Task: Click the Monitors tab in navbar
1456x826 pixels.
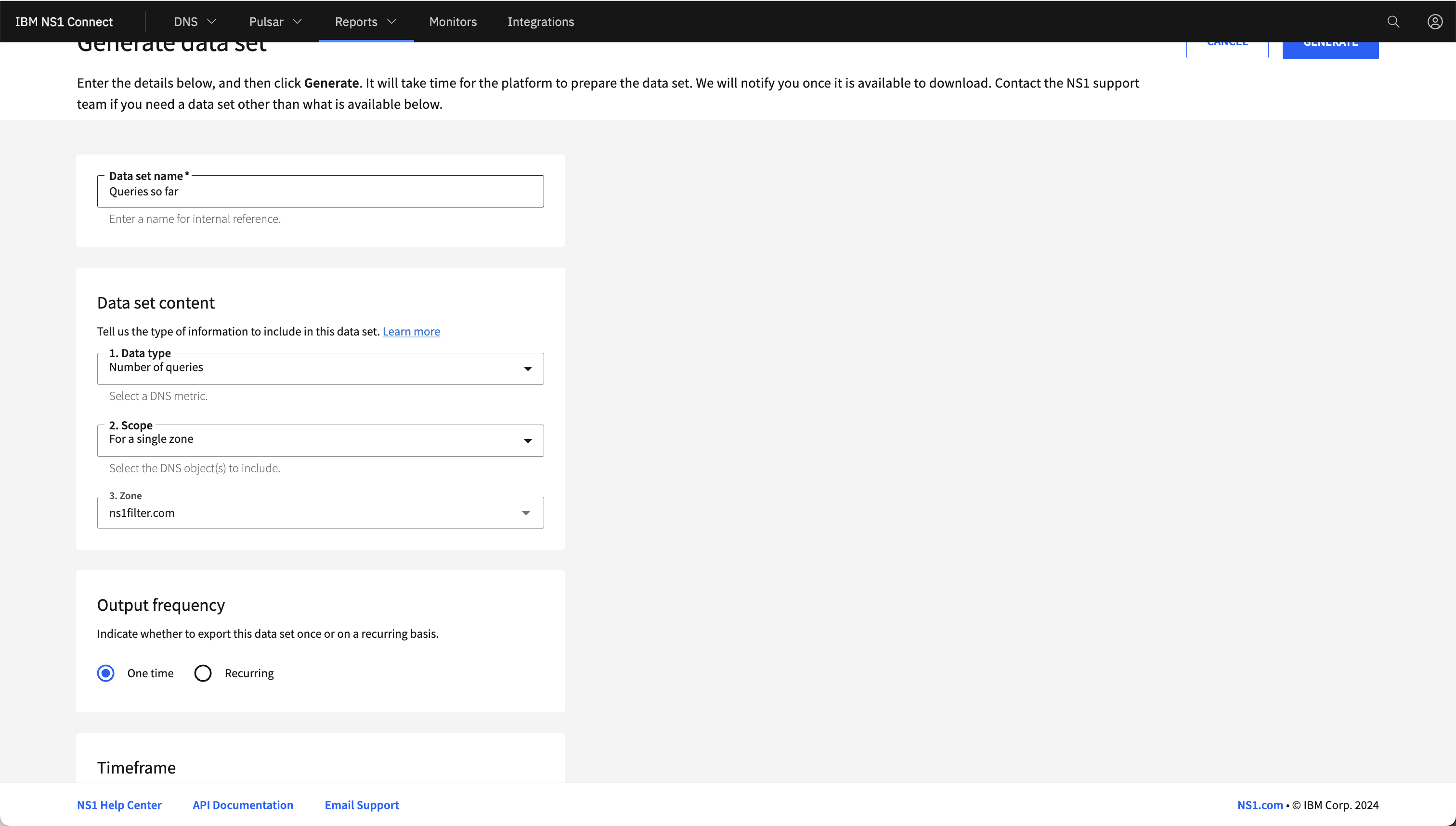Action: click(453, 22)
